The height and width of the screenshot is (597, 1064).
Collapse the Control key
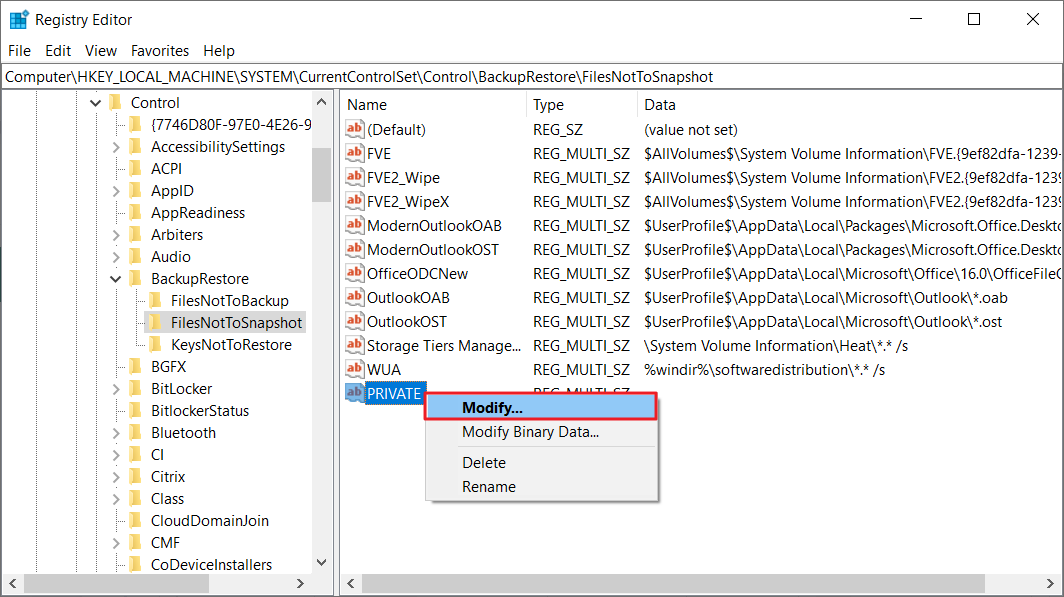pos(94,102)
